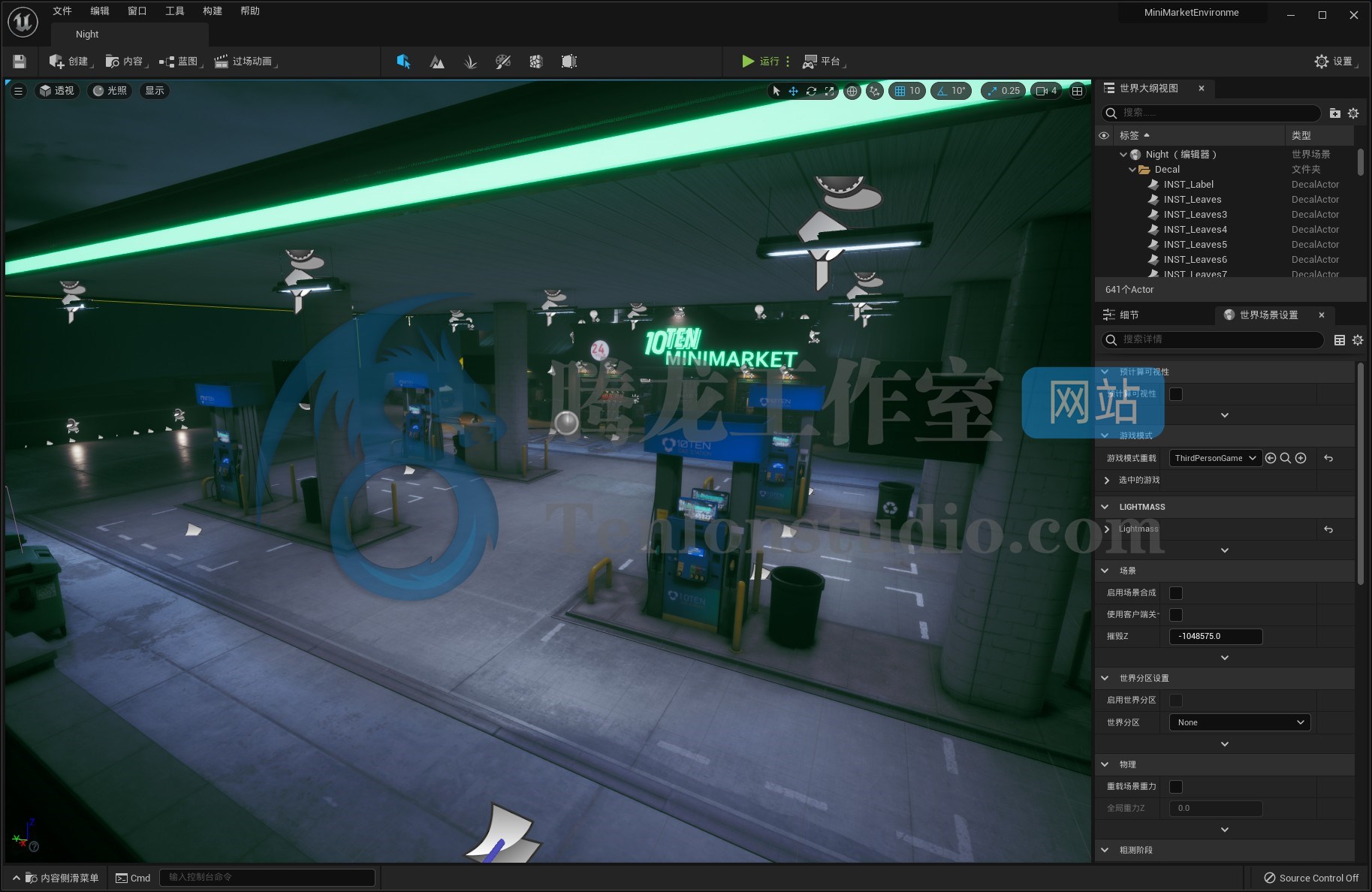Choose the translate gizmo tool

coord(793,91)
